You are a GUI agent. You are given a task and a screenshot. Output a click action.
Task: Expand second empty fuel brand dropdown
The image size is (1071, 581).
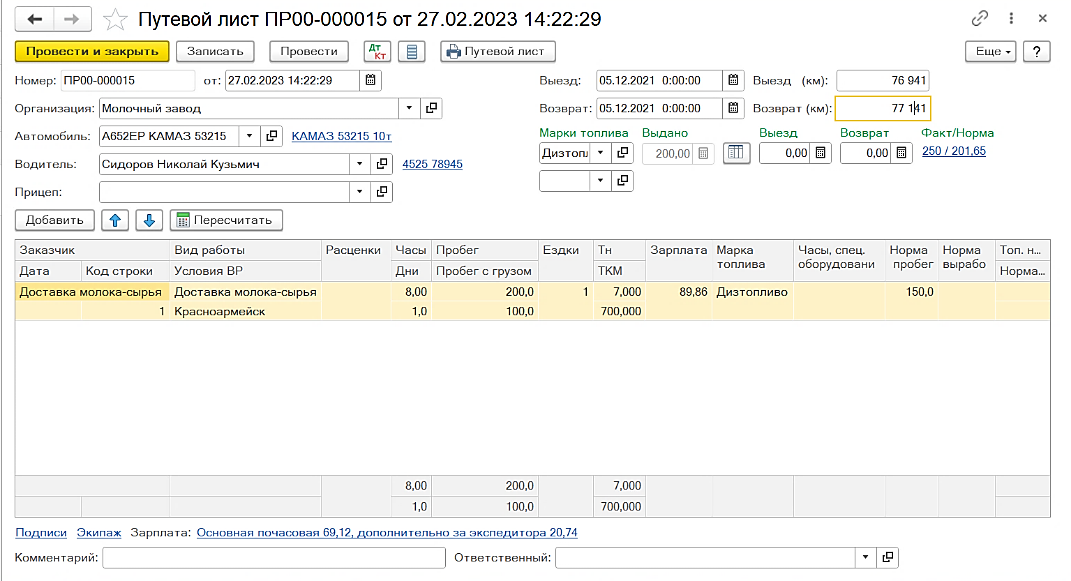(x=600, y=181)
